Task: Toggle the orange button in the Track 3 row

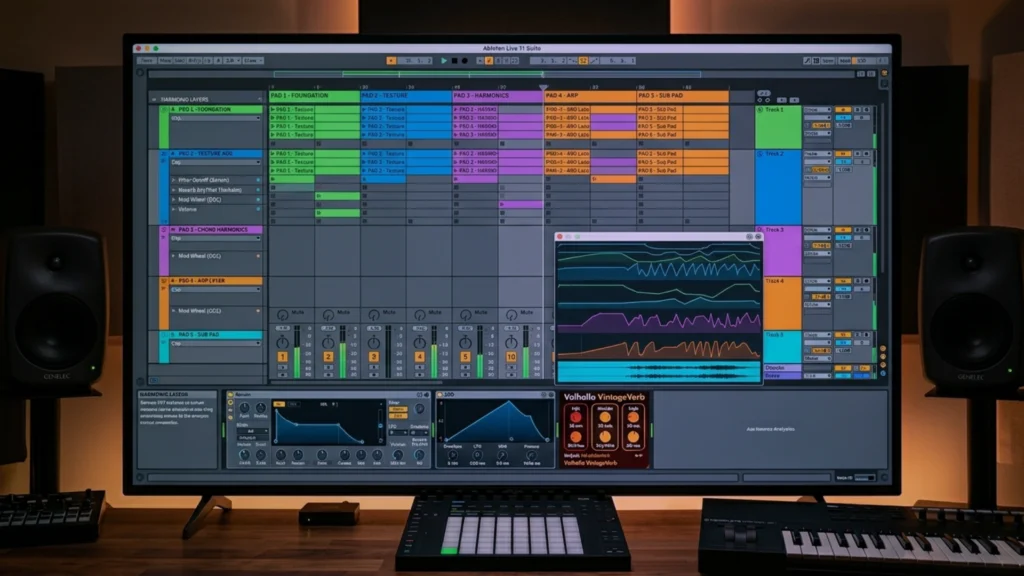Action: [842, 230]
